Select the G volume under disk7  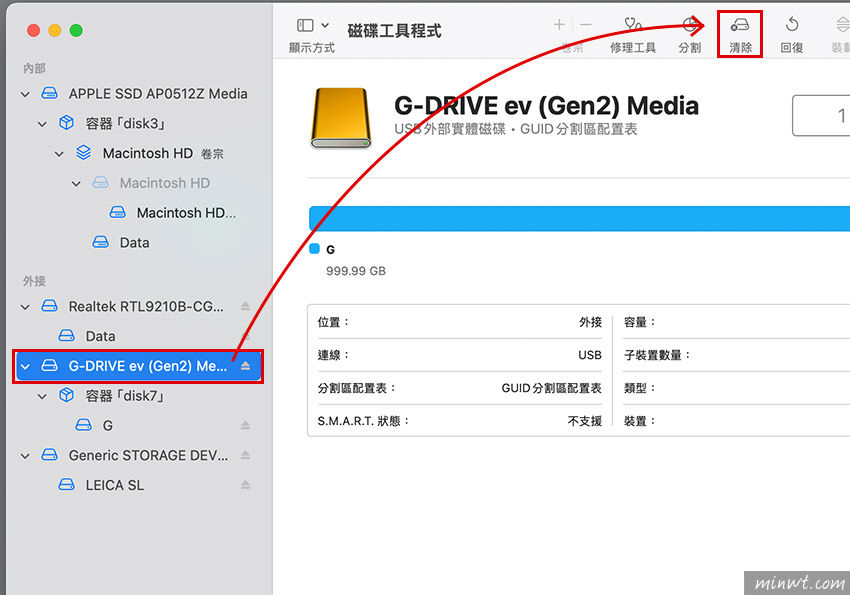click(107, 425)
